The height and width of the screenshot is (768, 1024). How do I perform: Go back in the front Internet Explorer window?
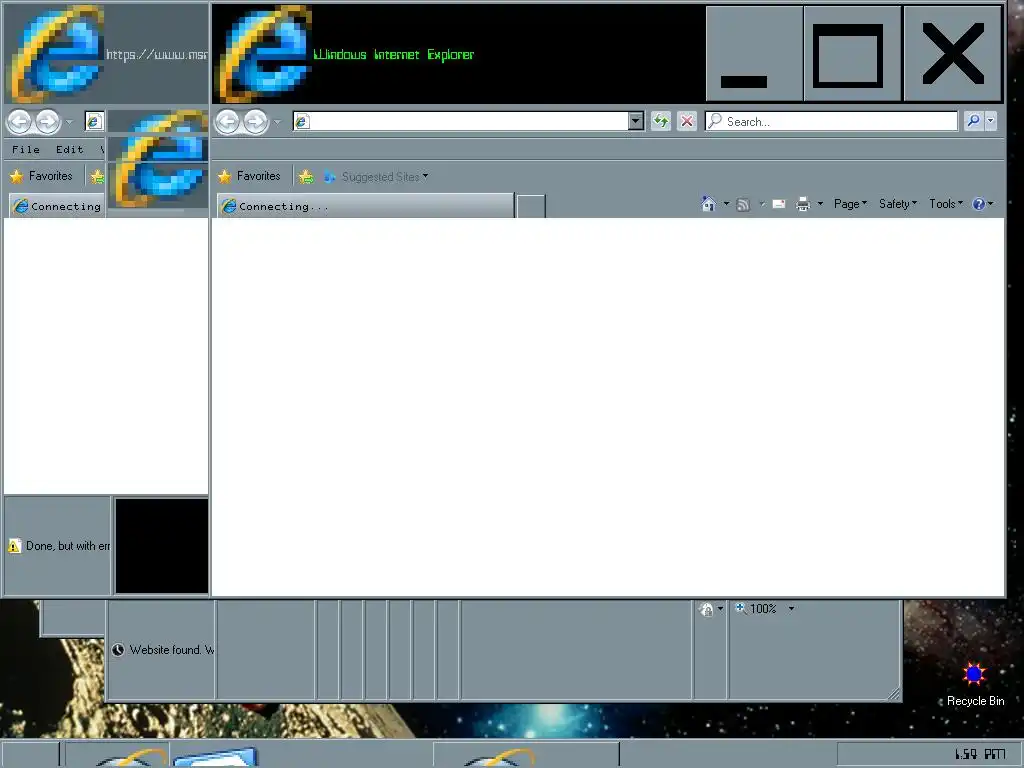point(227,121)
